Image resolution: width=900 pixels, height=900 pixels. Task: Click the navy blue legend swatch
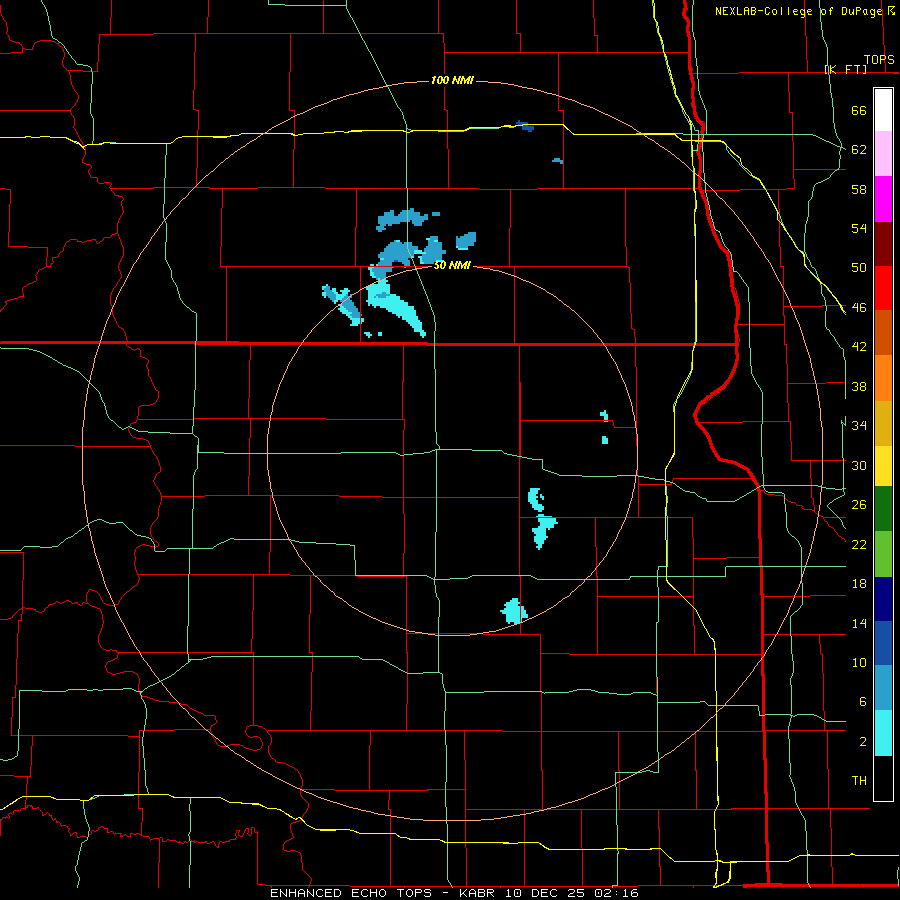point(883,599)
